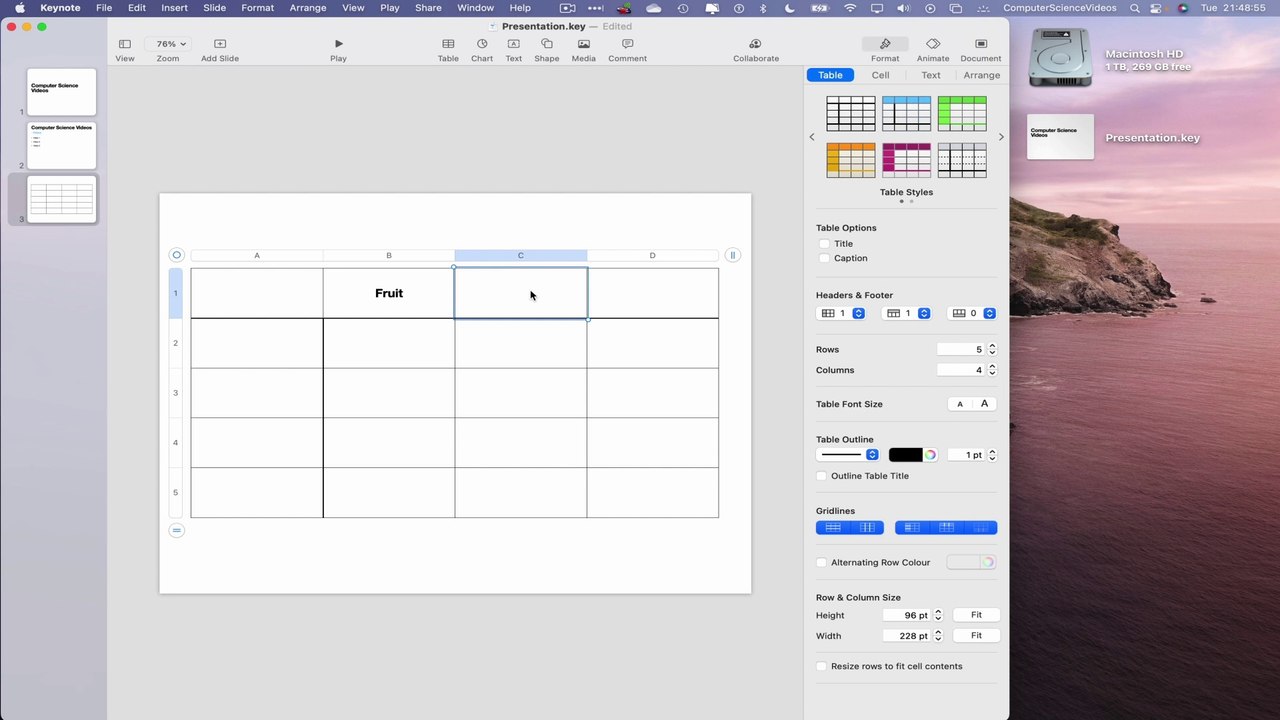
Task: Open the Insert menu
Action: tap(174, 8)
